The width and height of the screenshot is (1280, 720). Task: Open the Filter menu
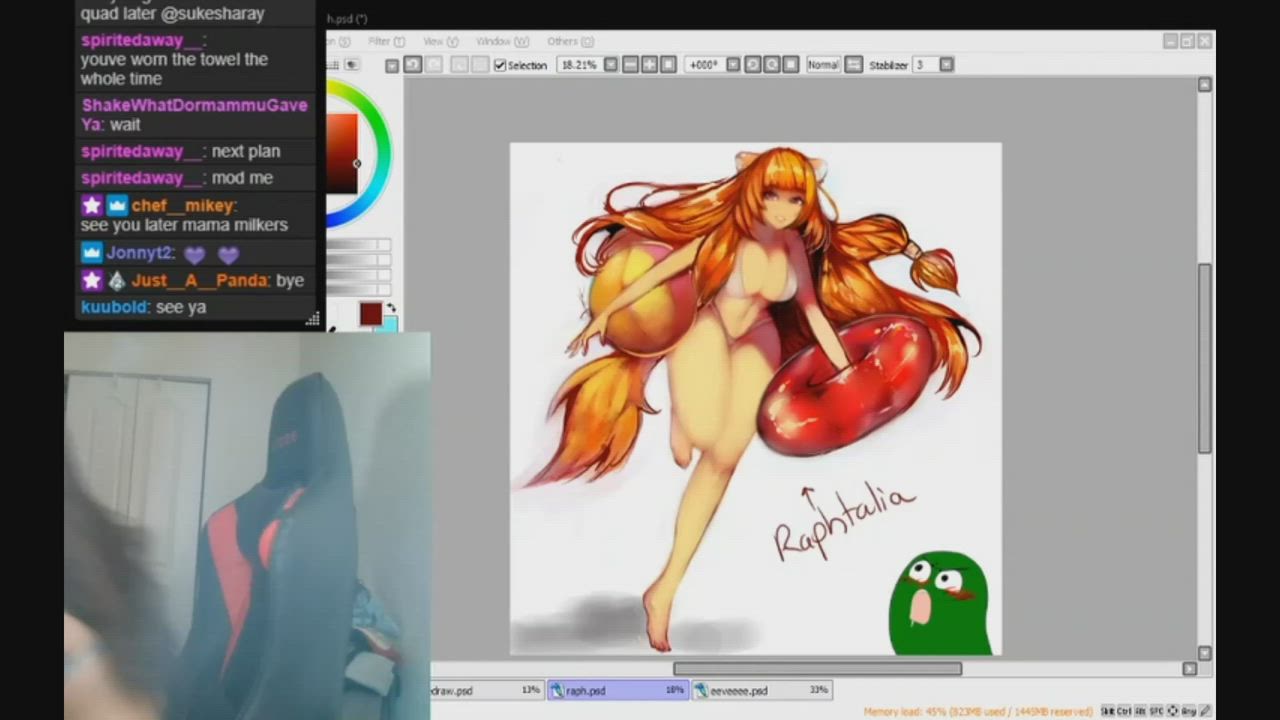(386, 41)
